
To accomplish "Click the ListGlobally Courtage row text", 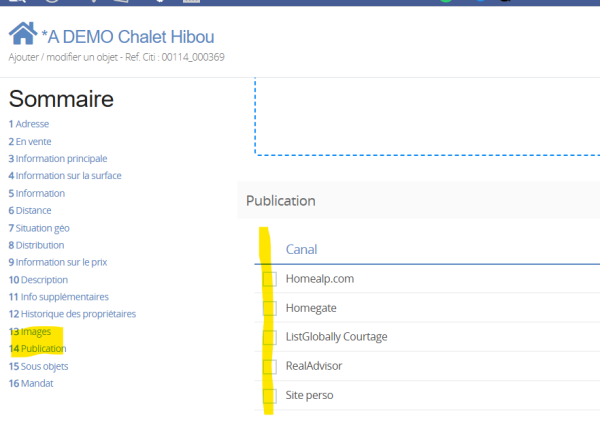I will (x=336, y=337).
